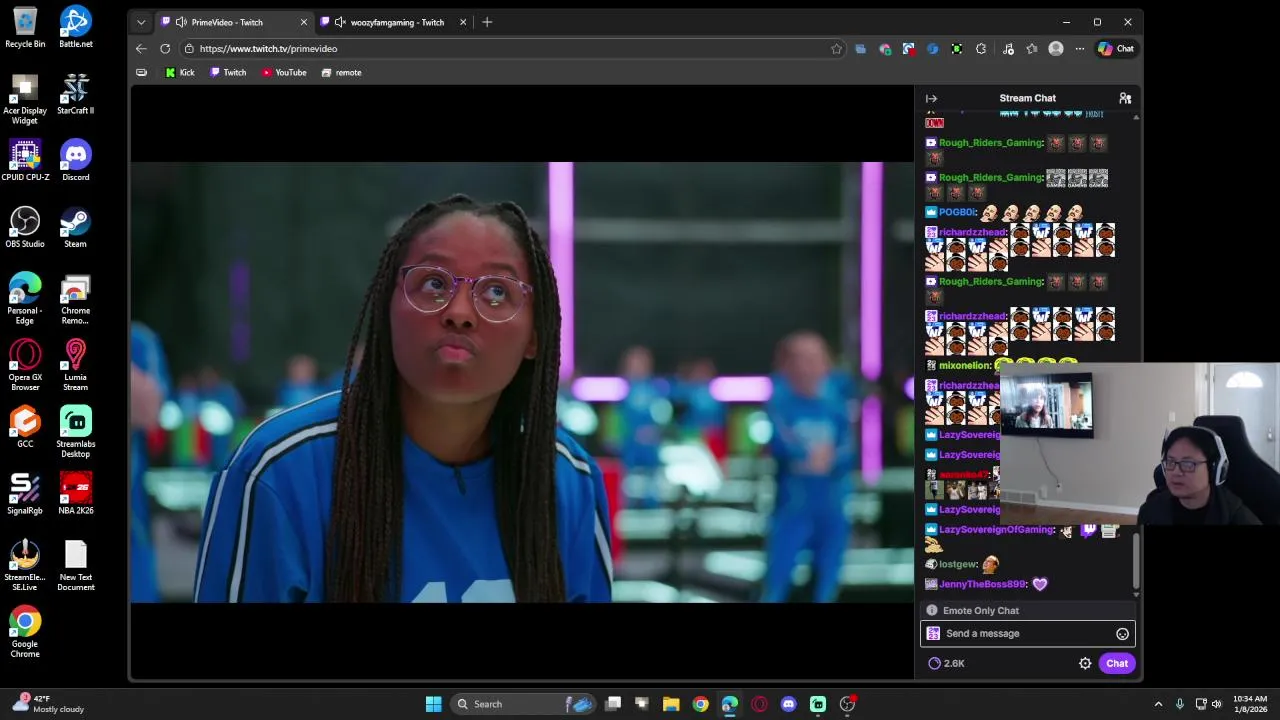Click the stream chat scrollbar
The height and width of the screenshot is (720, 1280).
coord(1136,562)
